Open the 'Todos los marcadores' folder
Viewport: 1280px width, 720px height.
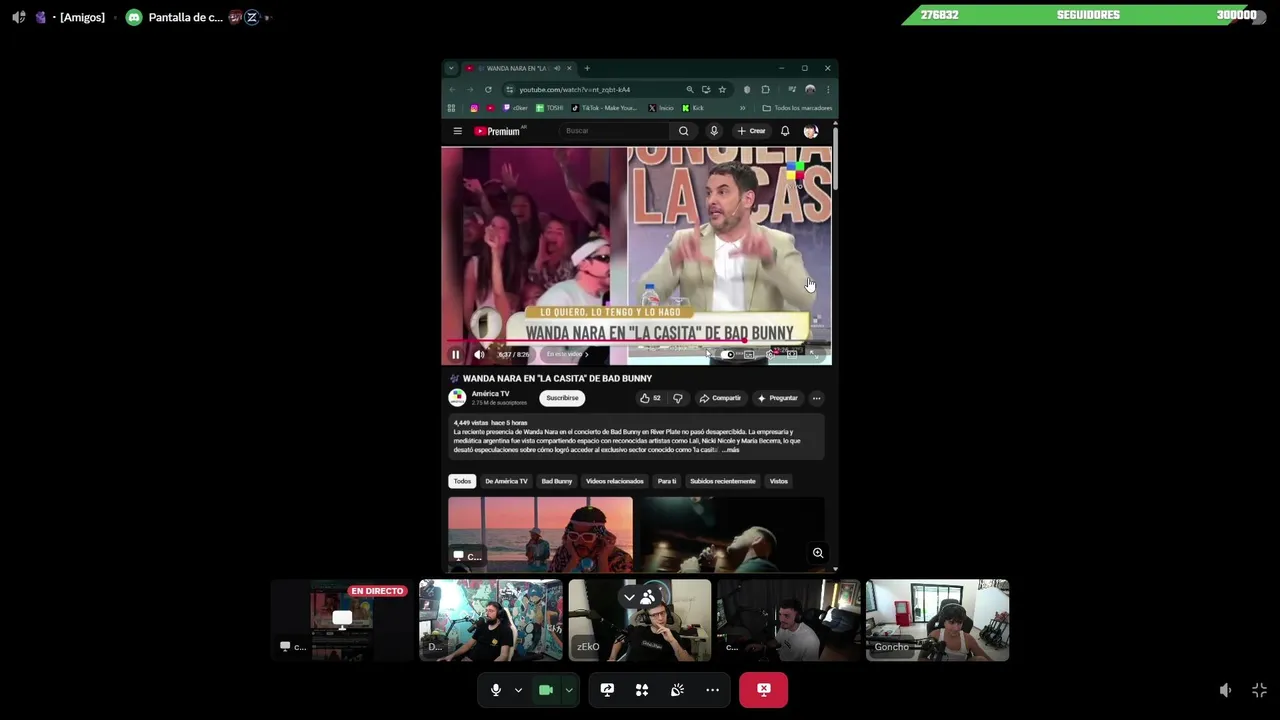(x=797, y=108)
